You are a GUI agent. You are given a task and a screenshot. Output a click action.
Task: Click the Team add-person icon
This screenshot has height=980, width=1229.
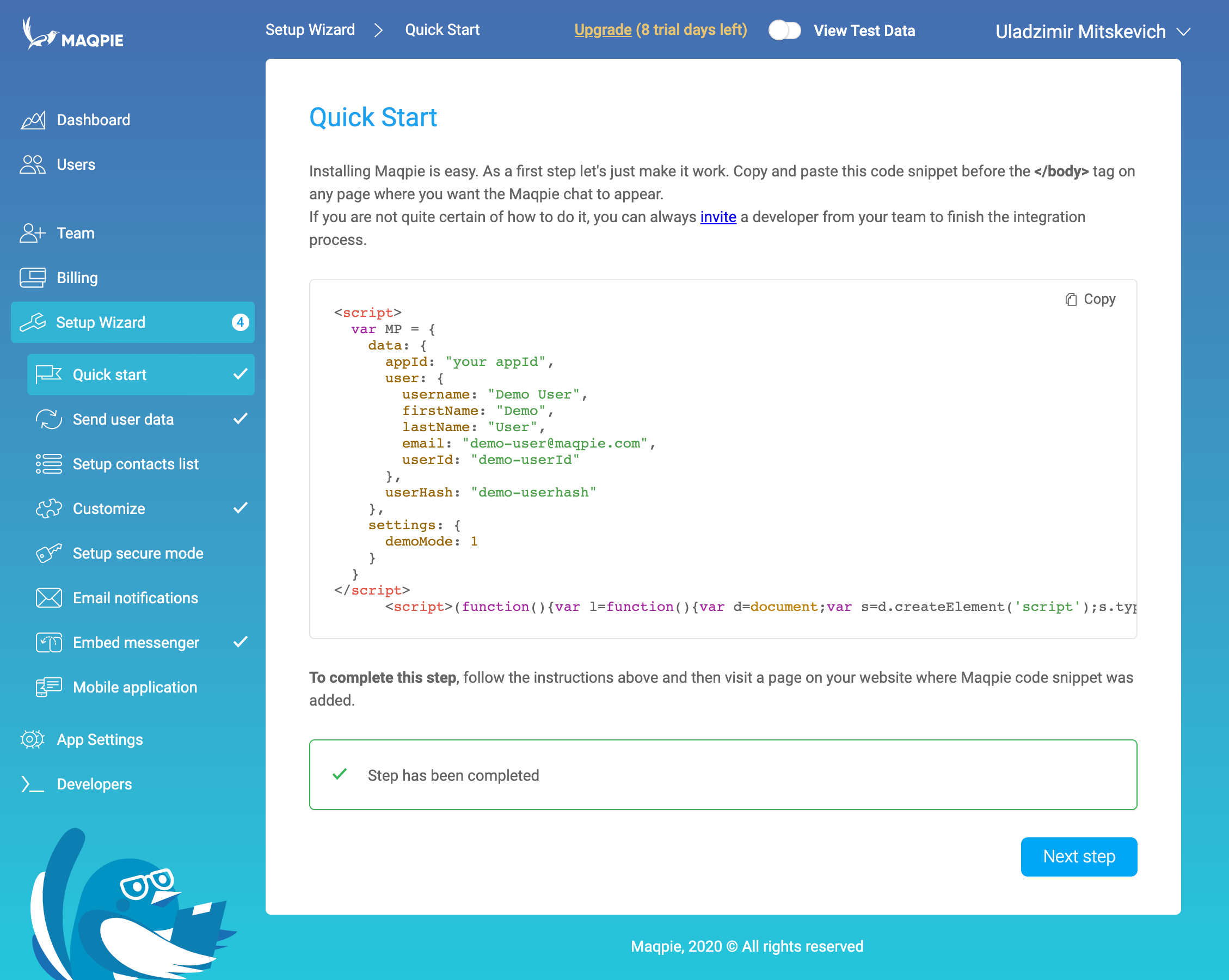pyautogui.click(x=33, y=233)
